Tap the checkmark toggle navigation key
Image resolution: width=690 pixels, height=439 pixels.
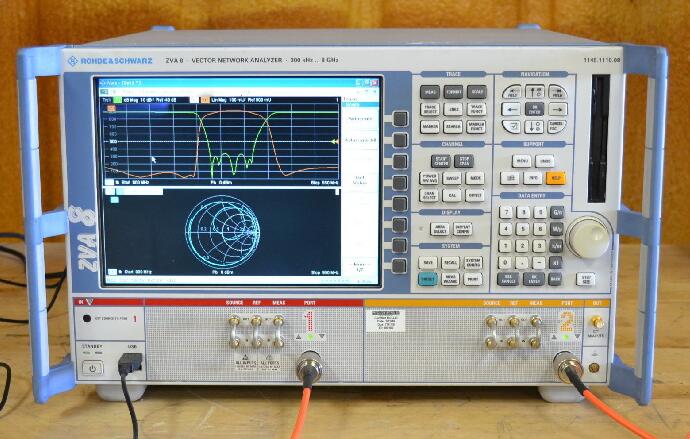pyautogui.click(x=511, y=127)
